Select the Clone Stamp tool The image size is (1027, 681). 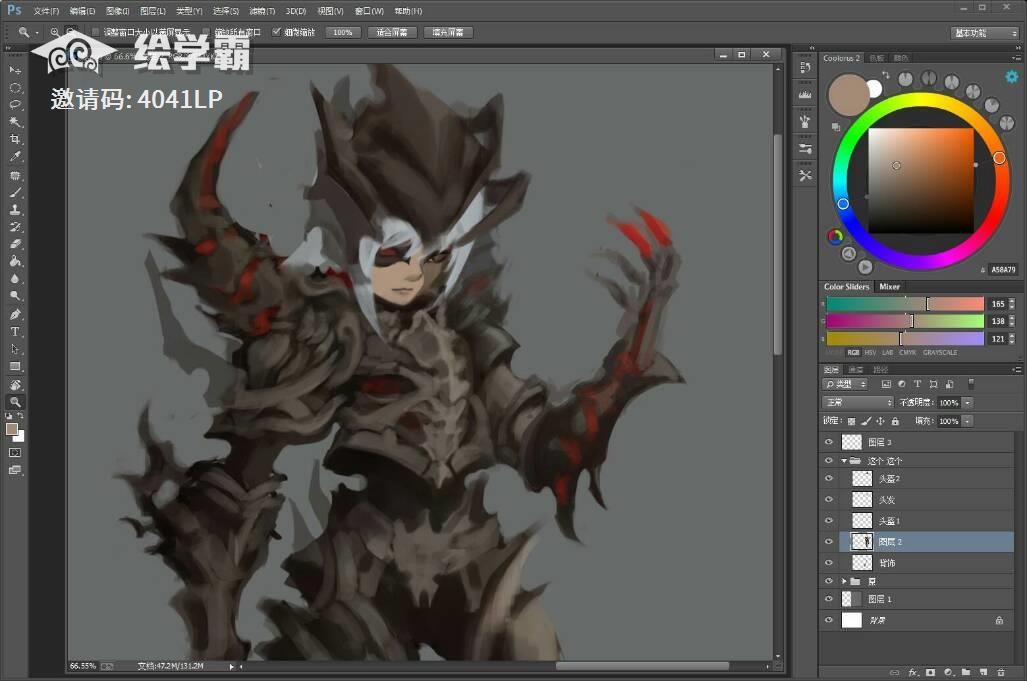(15, 210)
